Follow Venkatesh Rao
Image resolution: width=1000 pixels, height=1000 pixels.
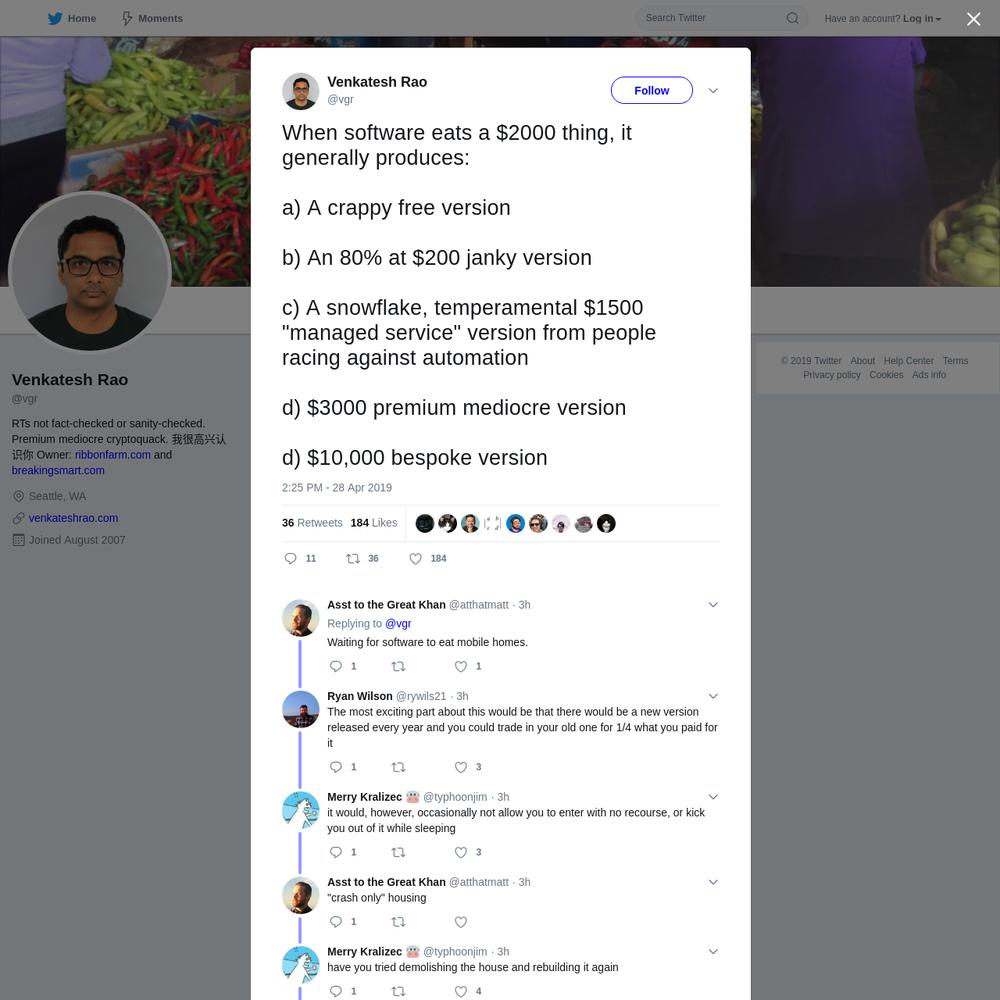[x=651, y=91]
